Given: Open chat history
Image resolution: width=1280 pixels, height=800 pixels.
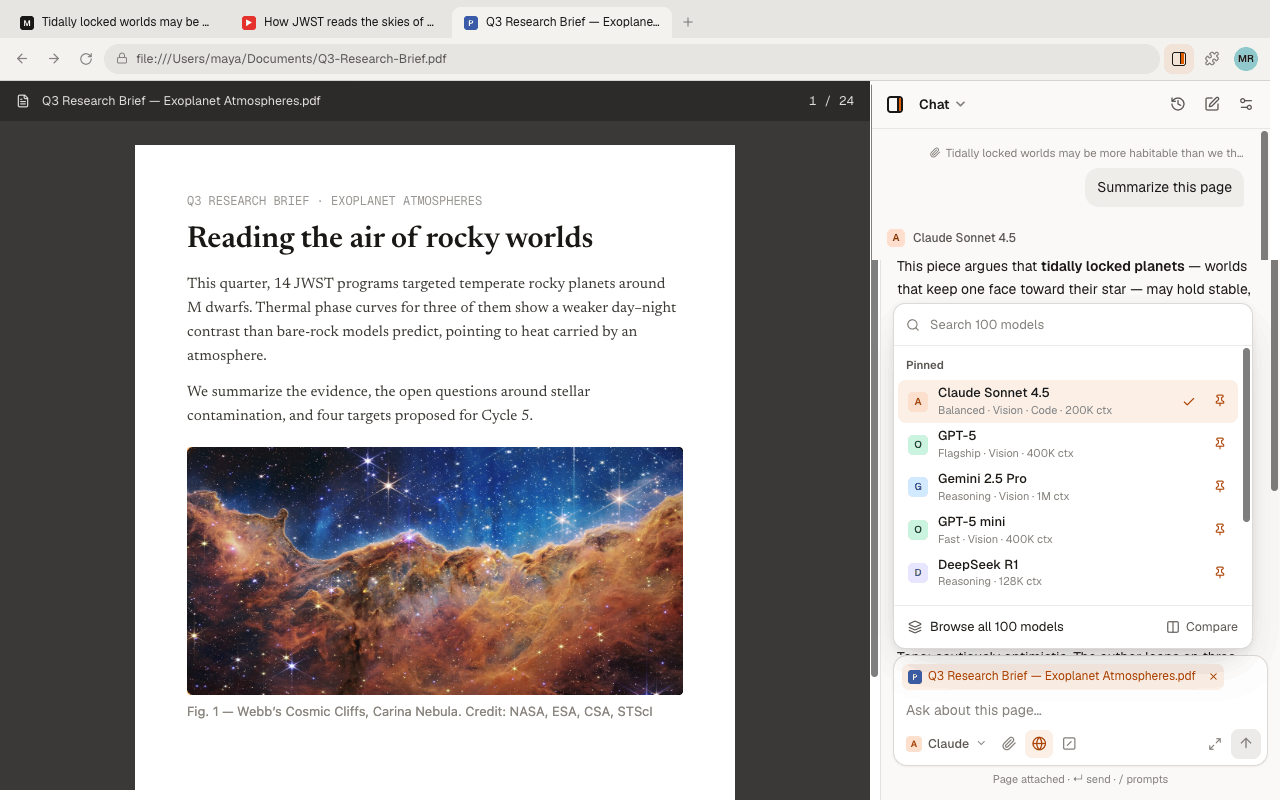Looking at the screenshot, I should [x=1178, y=104].
